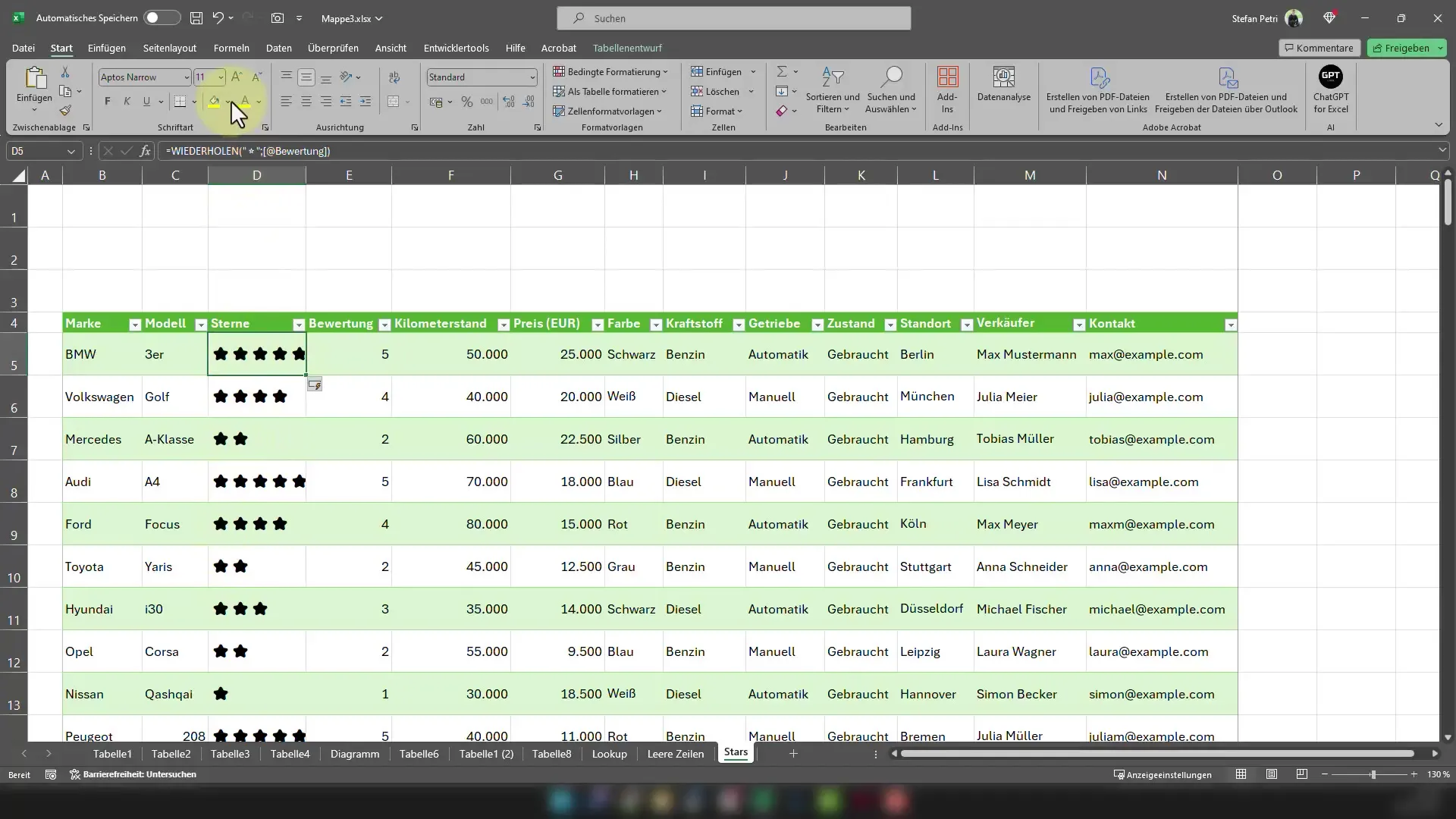The image size is (1456, 819).
Task: Expand the Einfügen dropdown arrow
Action: [753, 72]
